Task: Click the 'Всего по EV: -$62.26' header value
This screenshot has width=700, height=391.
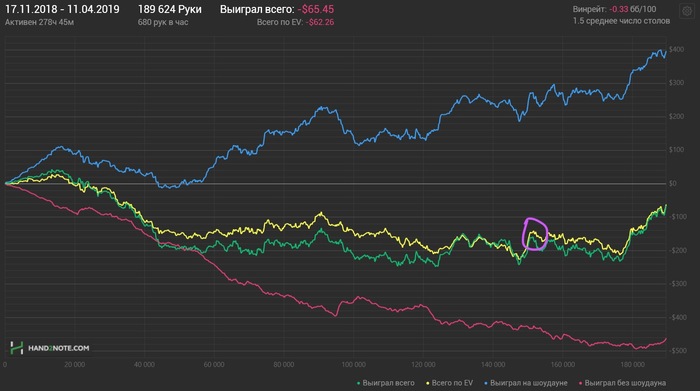Action: (x=295, y=22)
